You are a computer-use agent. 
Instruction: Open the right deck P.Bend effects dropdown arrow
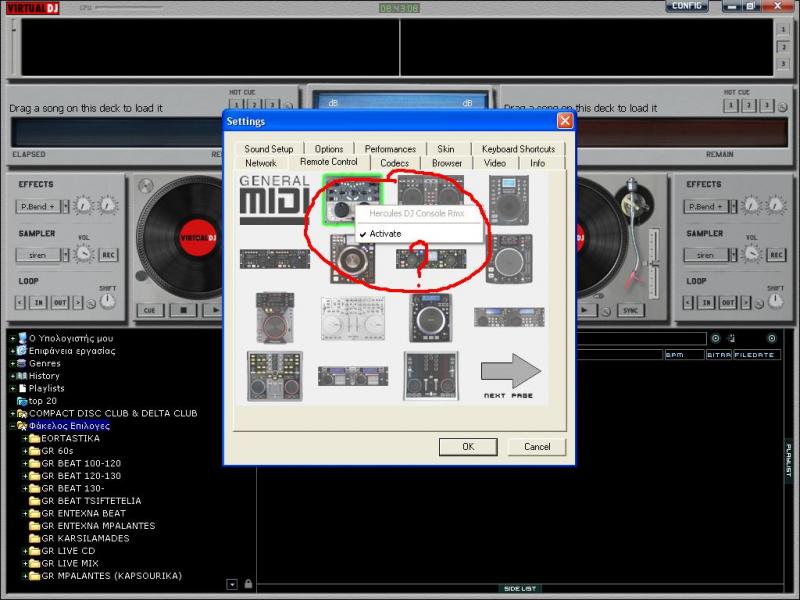(733, 206)
